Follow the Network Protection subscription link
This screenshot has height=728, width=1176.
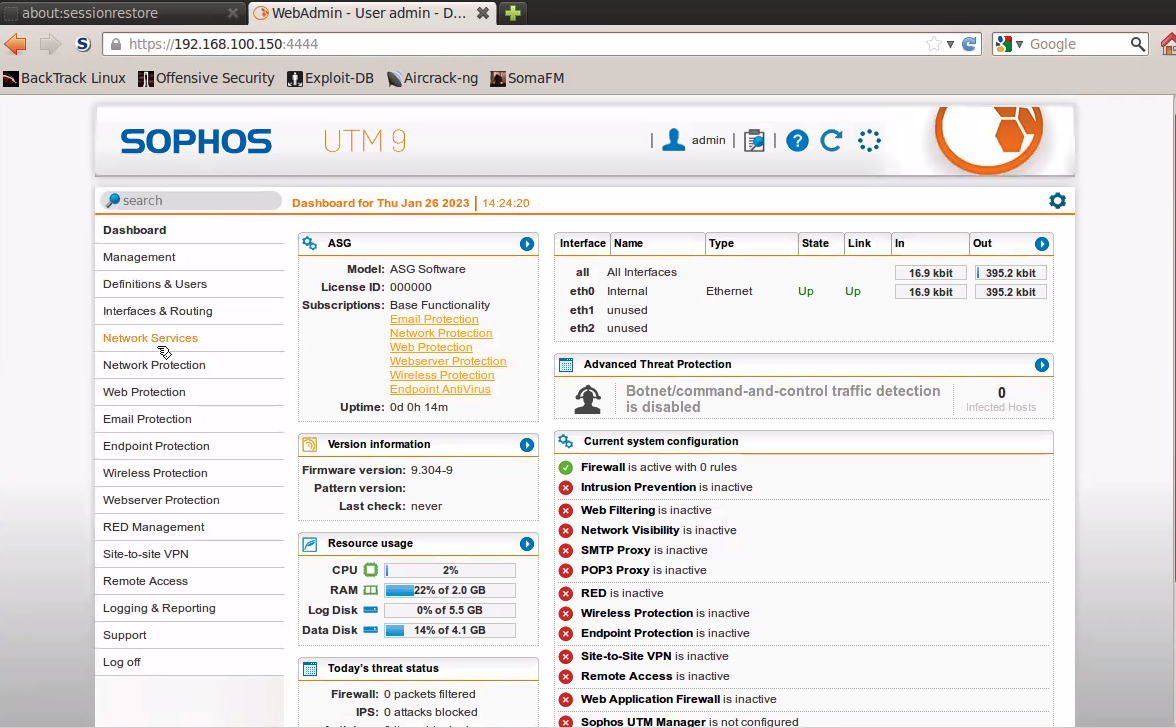click(x=441, y=333)
